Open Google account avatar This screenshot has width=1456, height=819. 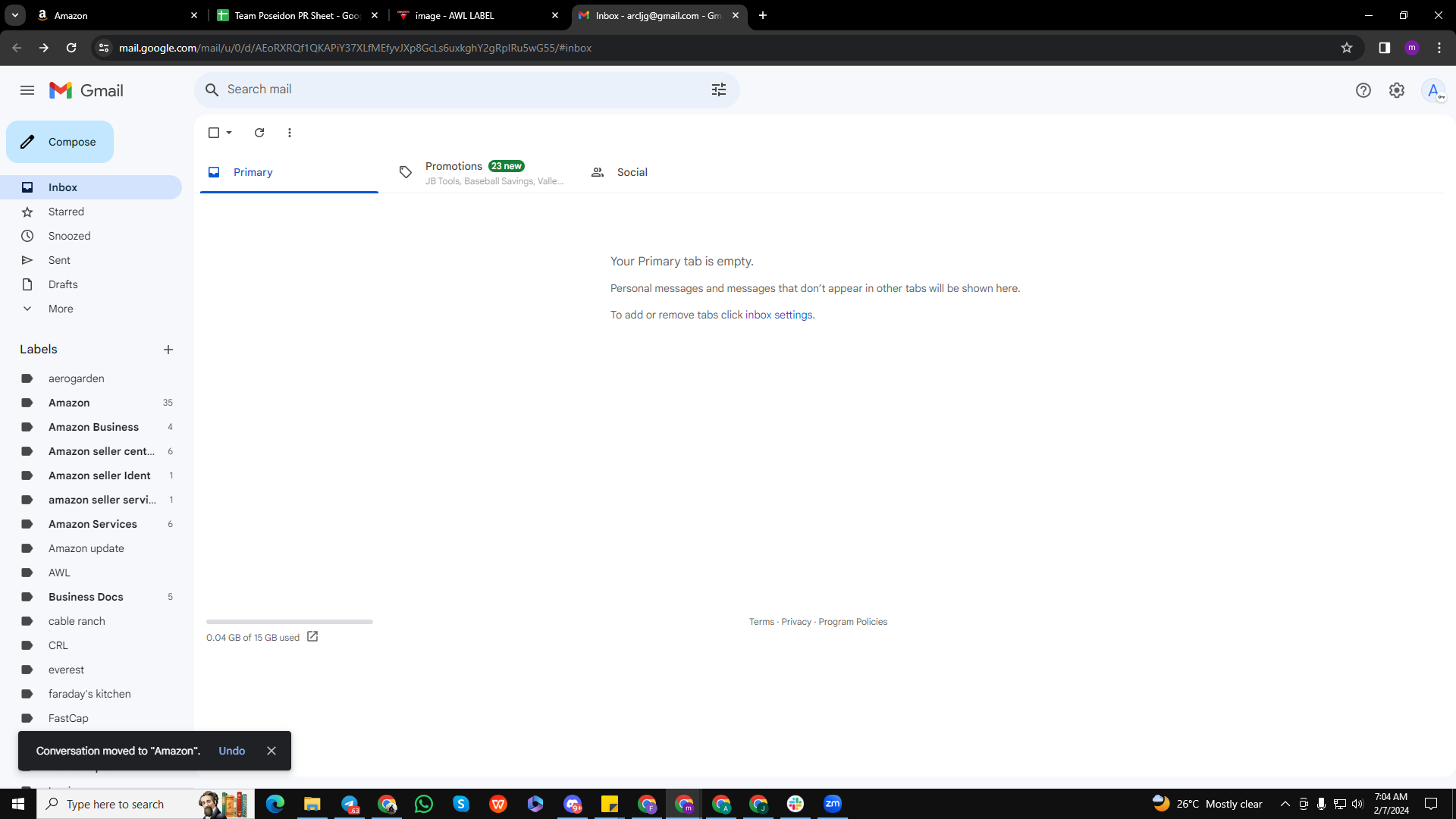1433,90
